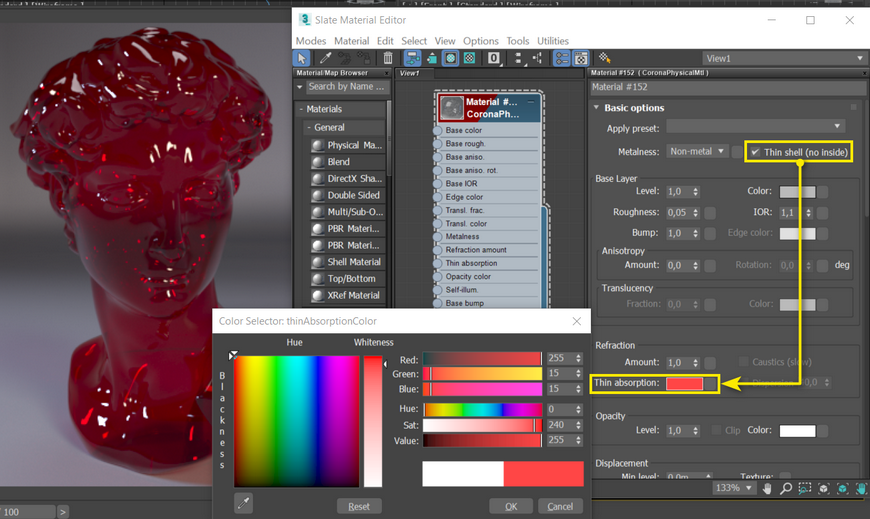
Task: Enable the Opacity Clip checkbox
Action: point(717,431)
